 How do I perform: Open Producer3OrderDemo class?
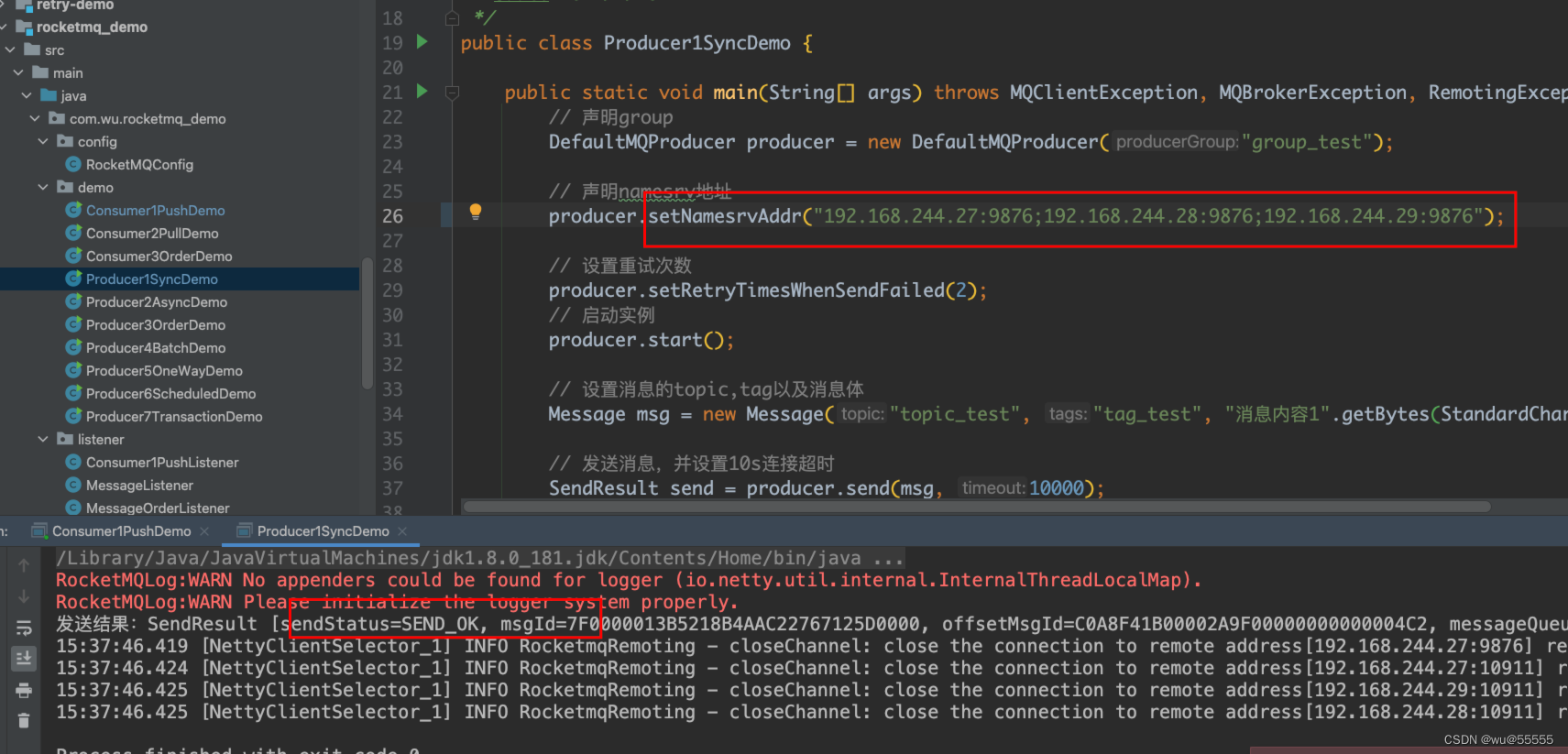click(x=156, y=325)
